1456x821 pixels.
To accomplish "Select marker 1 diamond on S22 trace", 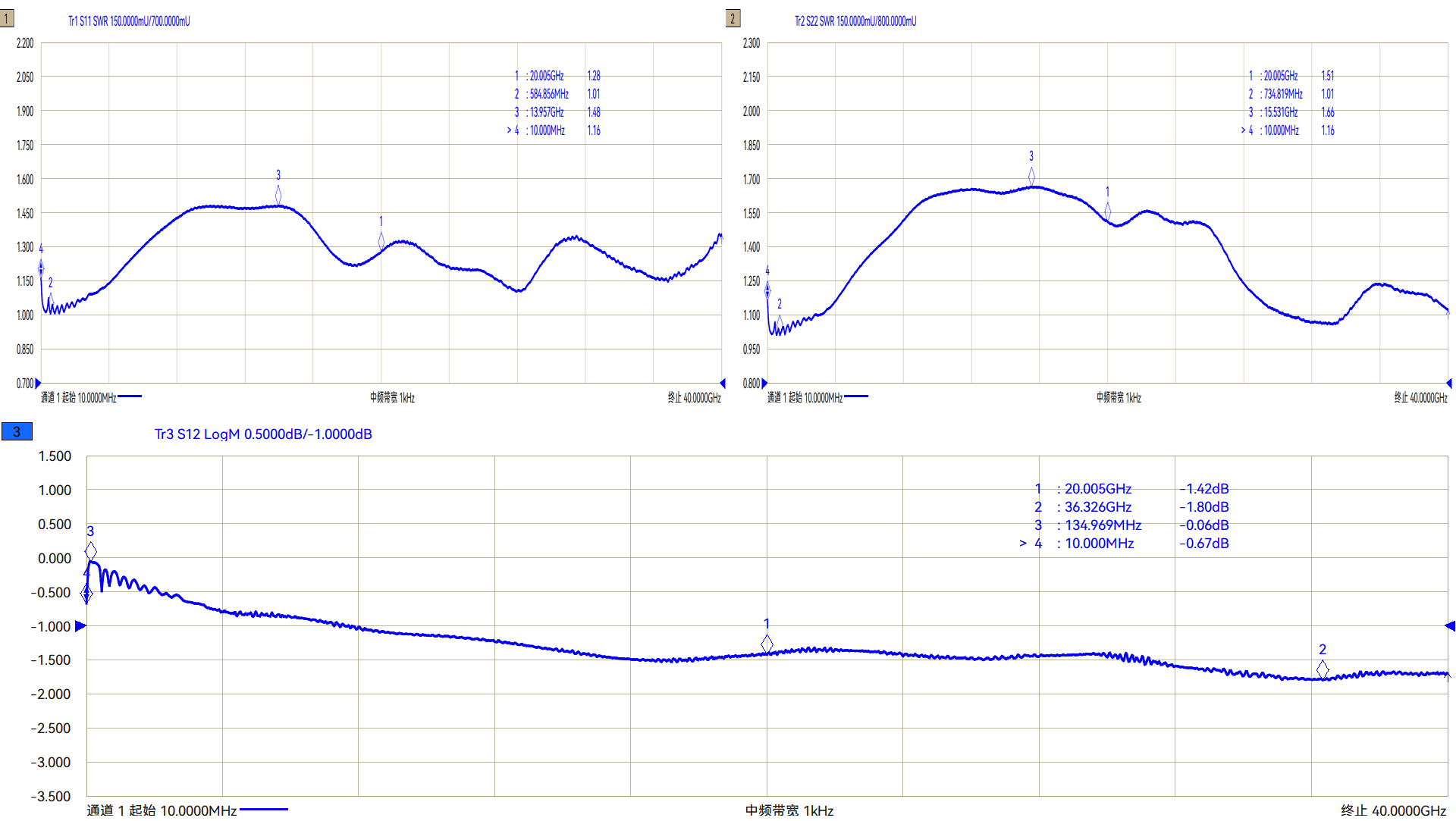I will pos(1107,212).
